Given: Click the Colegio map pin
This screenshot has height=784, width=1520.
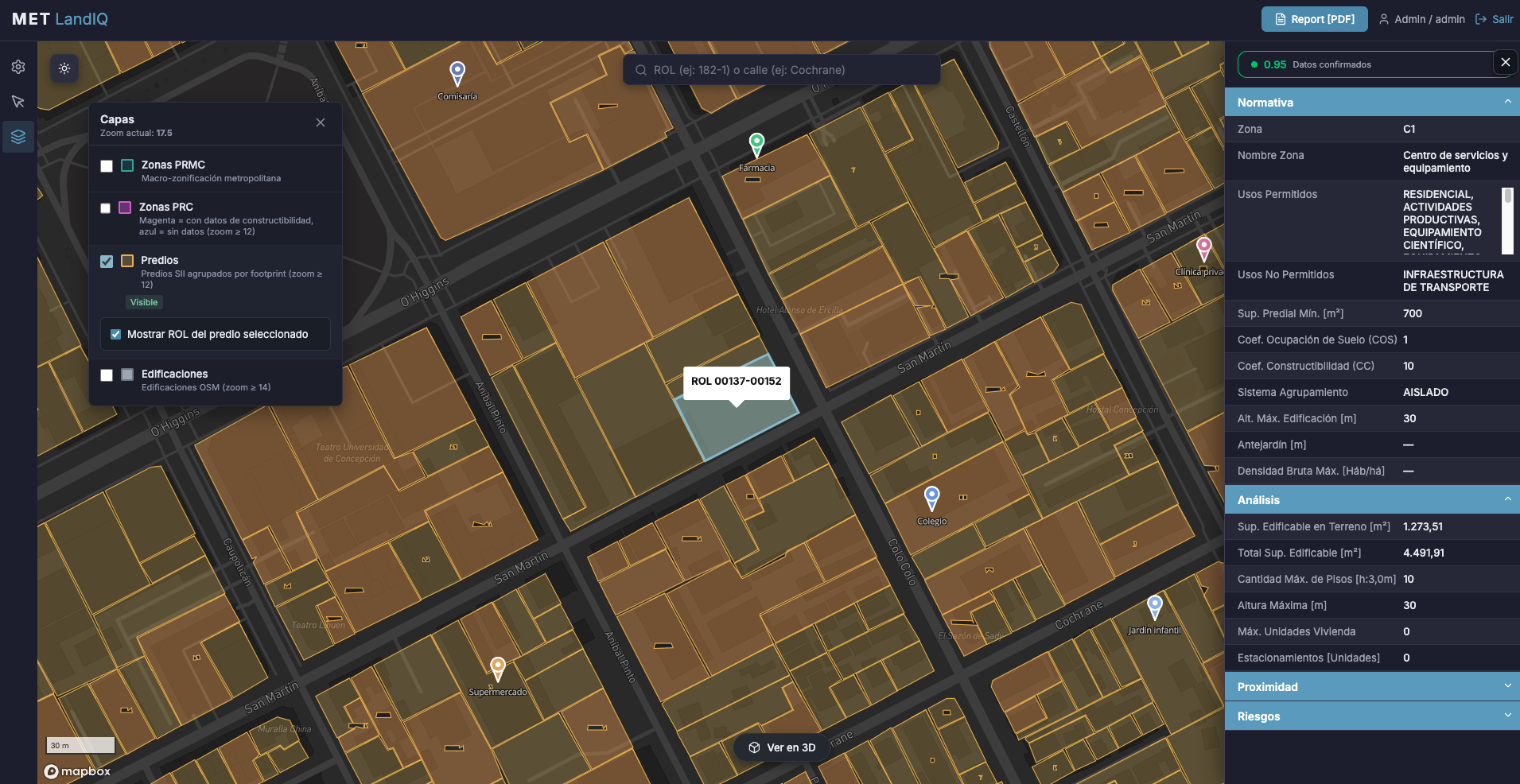Looking at the screenshot, I should point(932,499).
